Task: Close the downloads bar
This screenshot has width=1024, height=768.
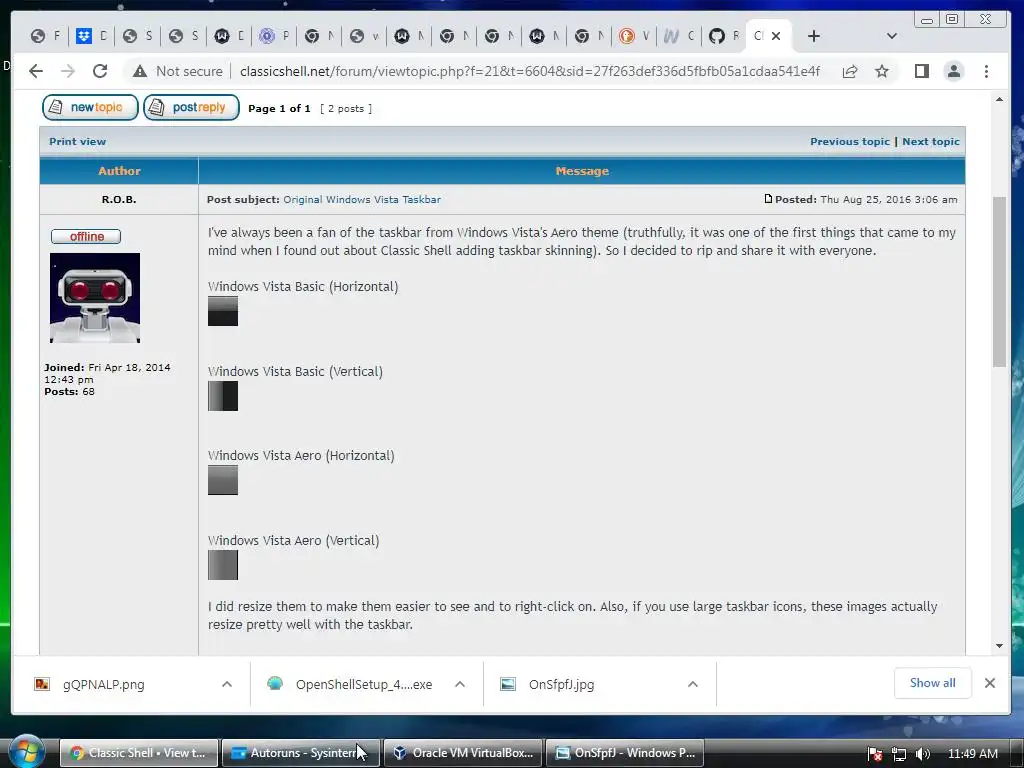Action: 990,683
